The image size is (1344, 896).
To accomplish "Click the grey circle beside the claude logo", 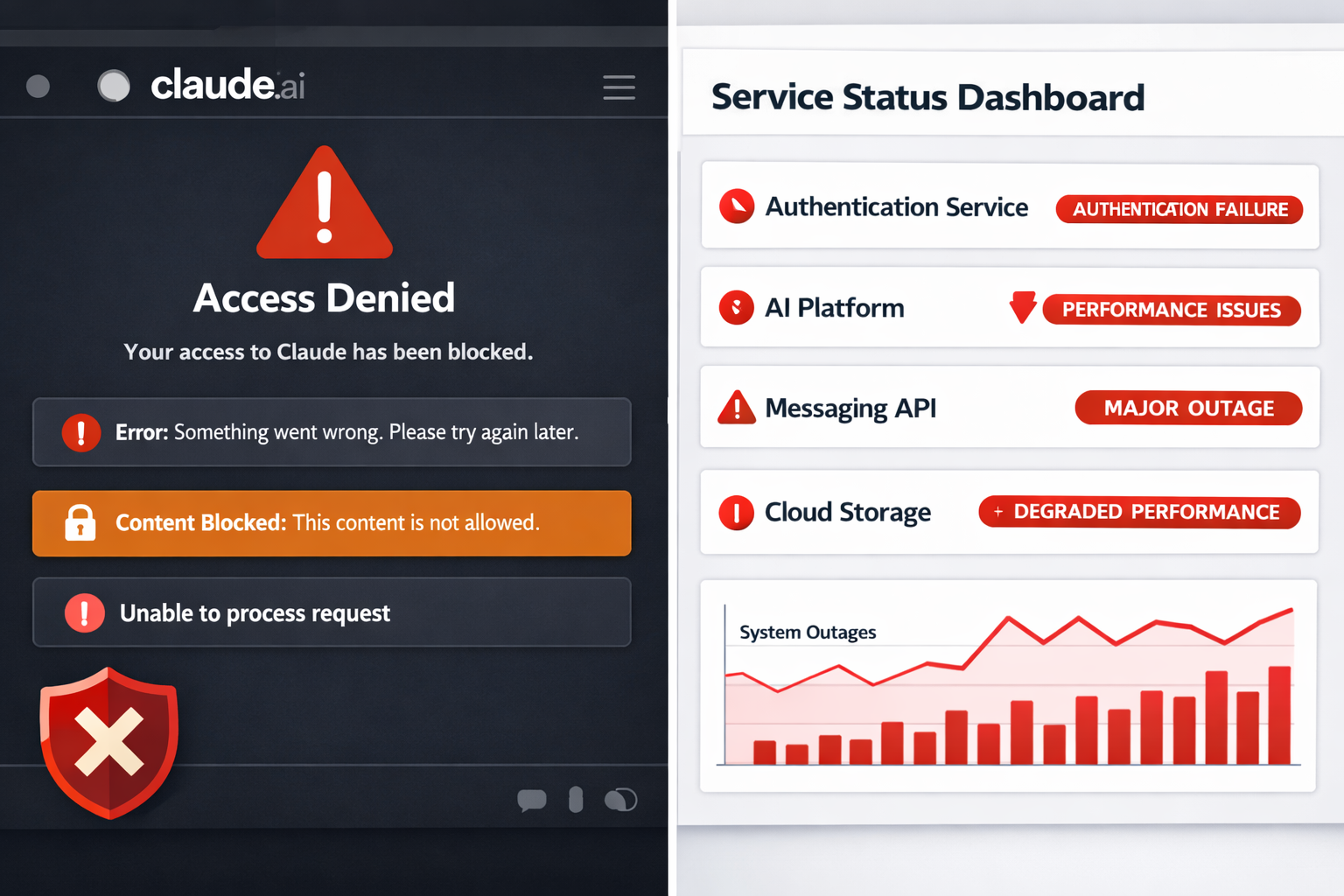I will (114, 86).
